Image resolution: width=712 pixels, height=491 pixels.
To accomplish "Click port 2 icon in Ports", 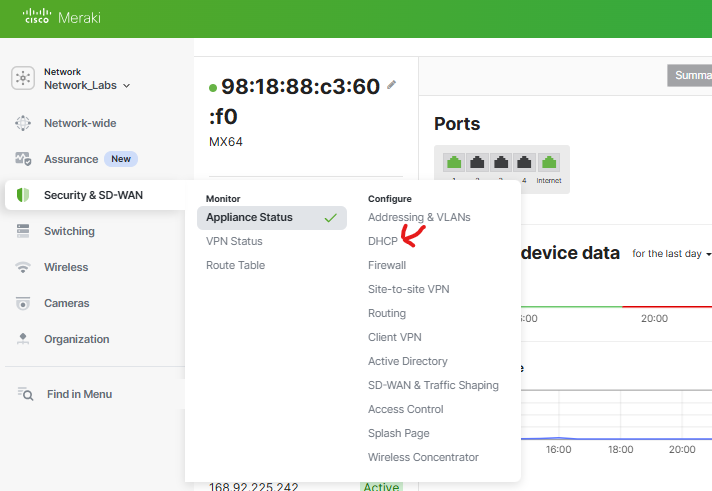I will (477, 162).
